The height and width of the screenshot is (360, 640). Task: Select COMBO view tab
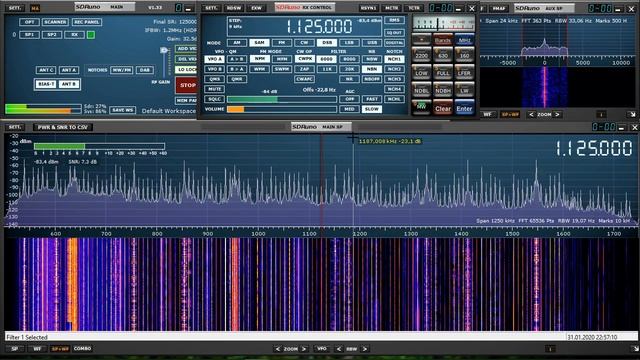(82, 349)
